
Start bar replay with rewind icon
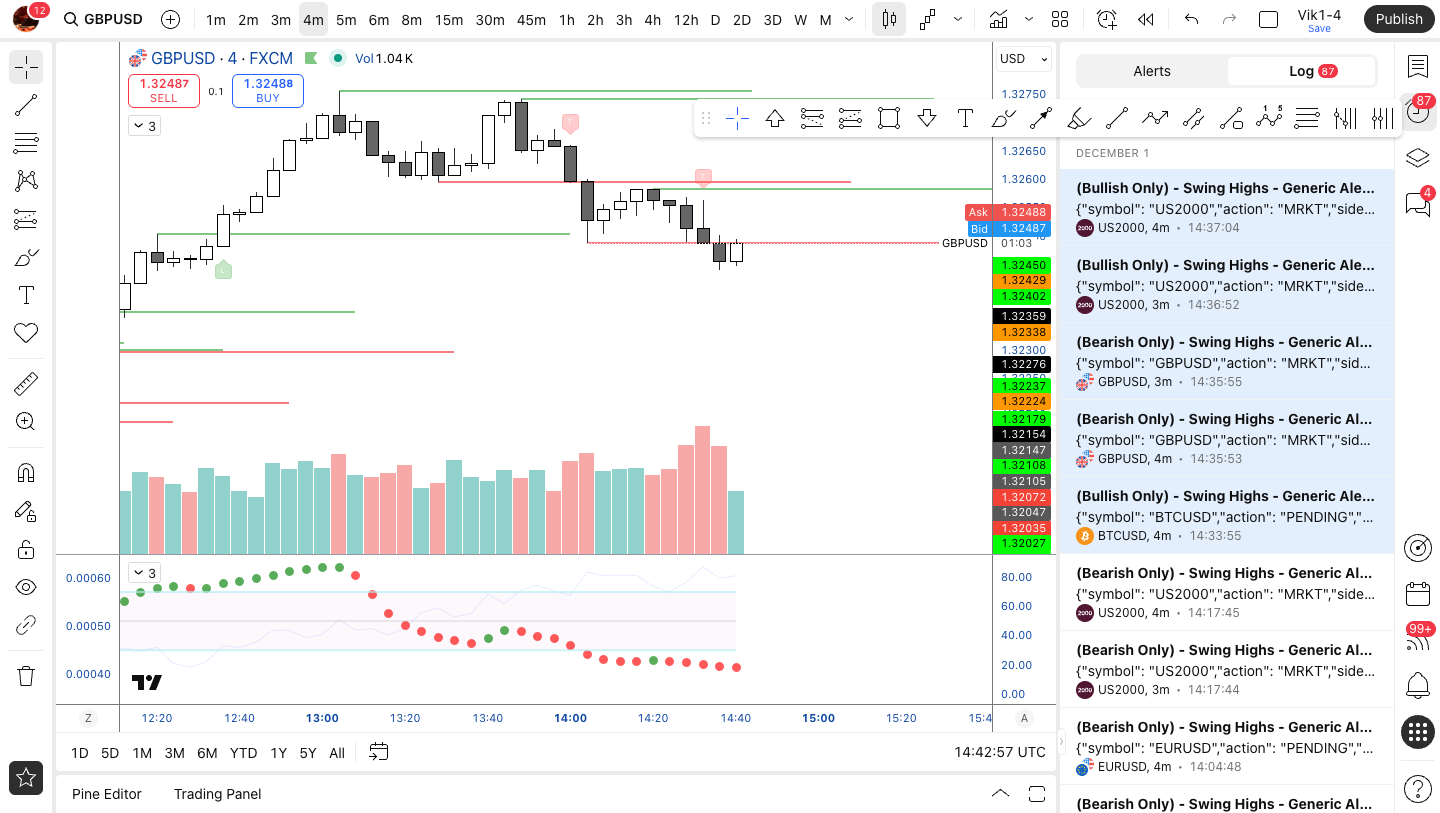point(1146,19)
